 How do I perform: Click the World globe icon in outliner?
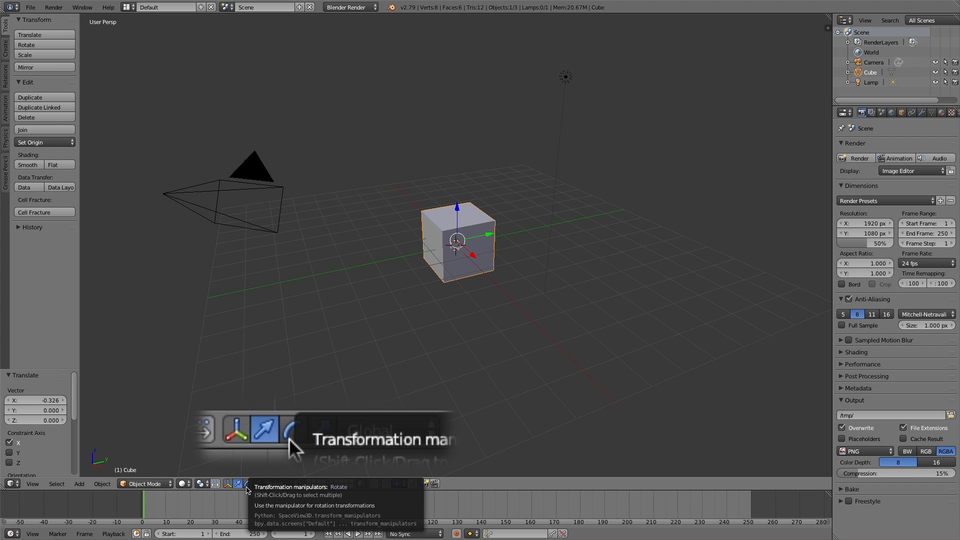point(858,52)
